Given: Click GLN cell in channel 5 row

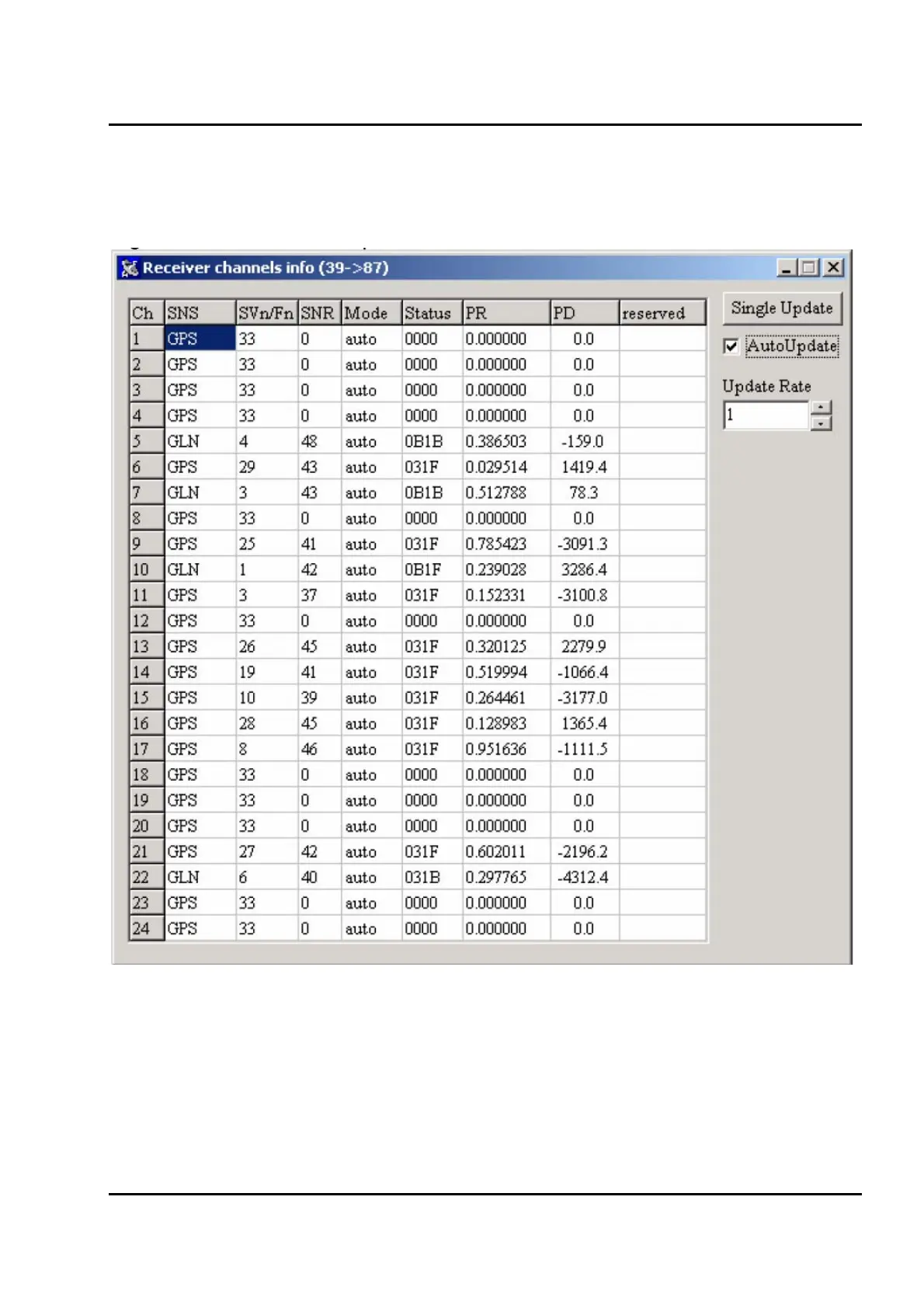Looking at the screenshot, I should click(x=200, y=441).
